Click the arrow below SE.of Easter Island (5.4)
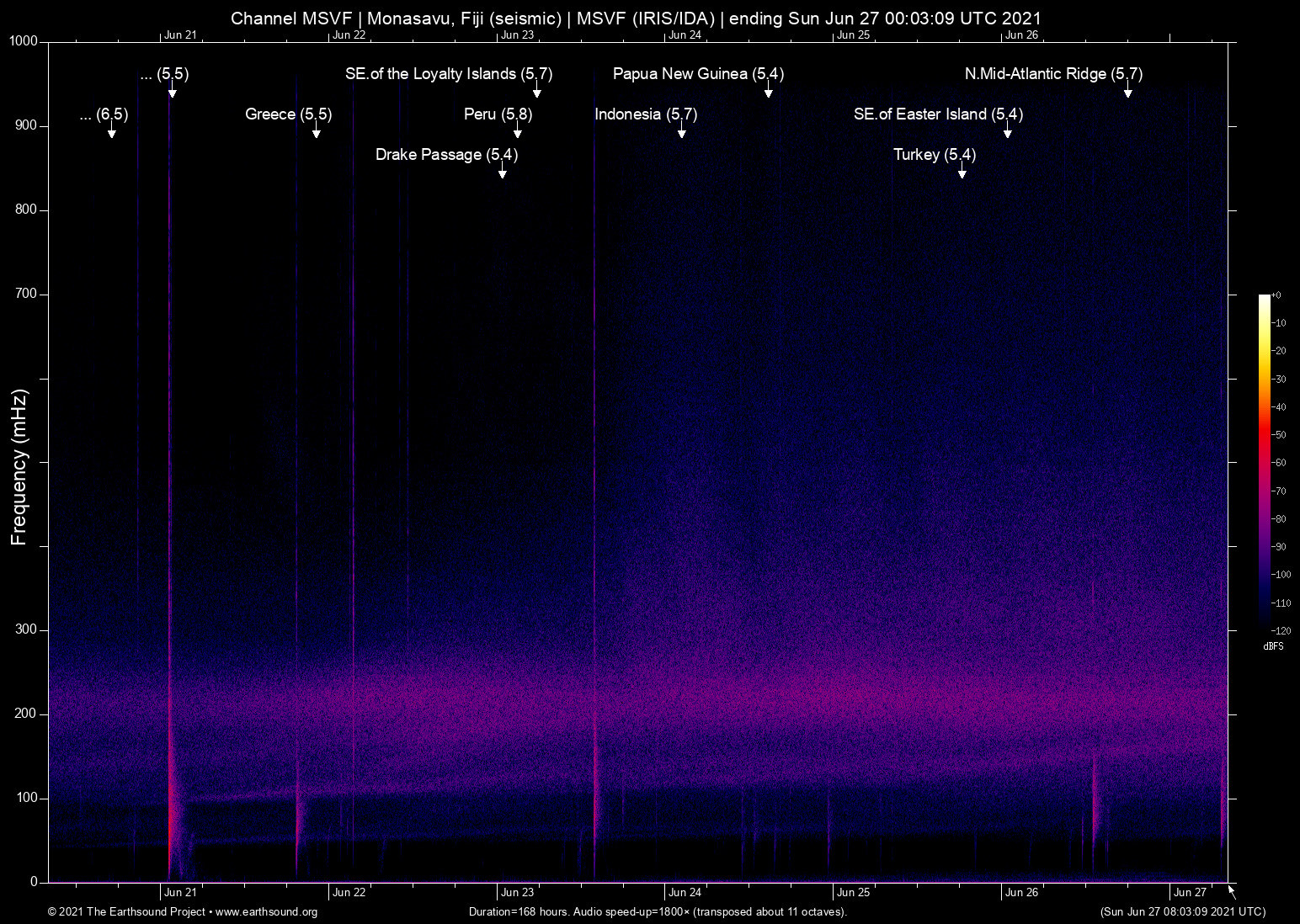Screen dimensions: 1300x924 [x=1007, y=130]
